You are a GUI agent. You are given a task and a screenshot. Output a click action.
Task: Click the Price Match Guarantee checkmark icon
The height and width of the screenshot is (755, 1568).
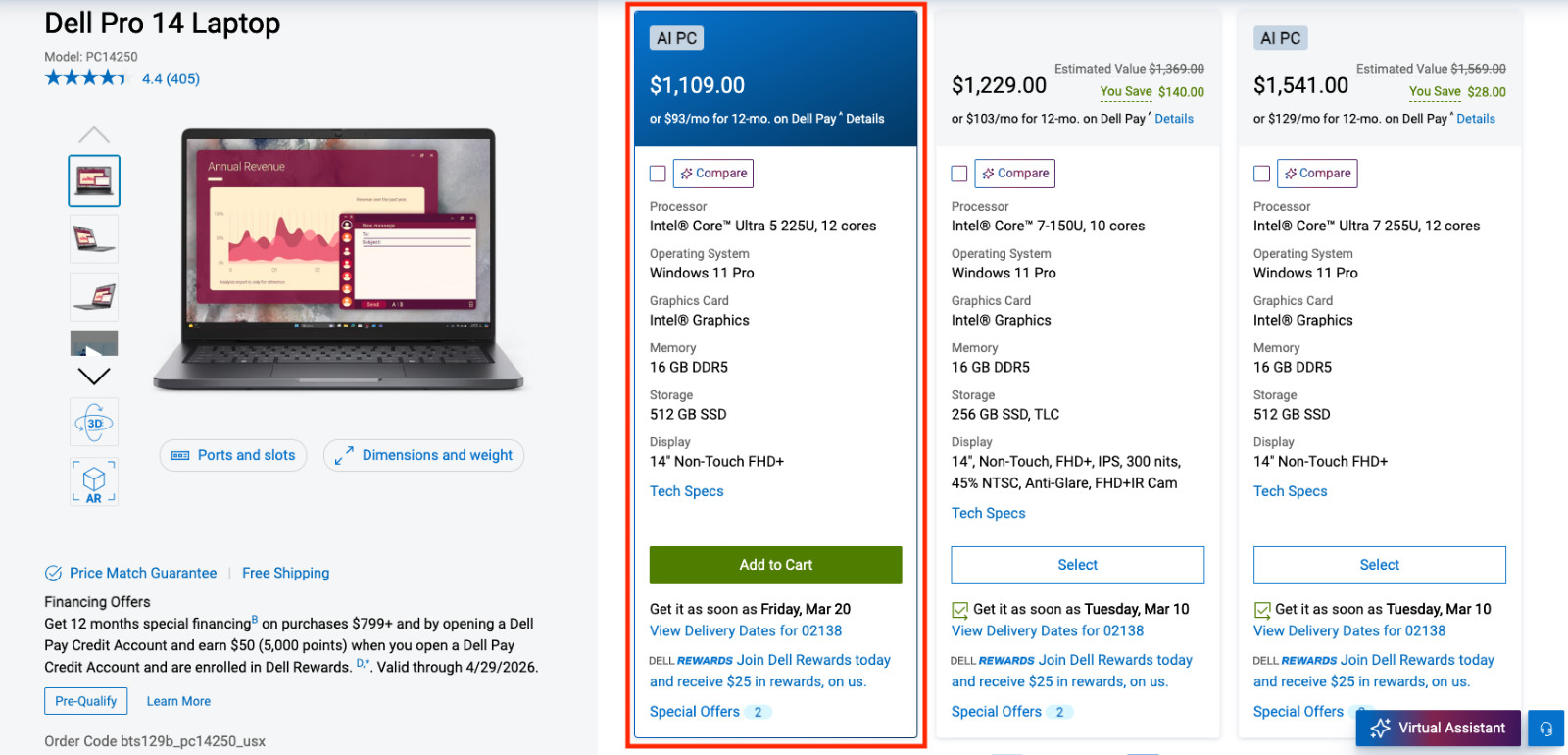point(53,574)
